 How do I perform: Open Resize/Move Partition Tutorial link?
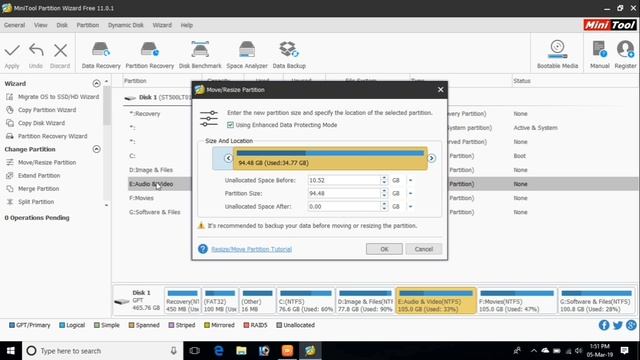click(x=251, y=249)
